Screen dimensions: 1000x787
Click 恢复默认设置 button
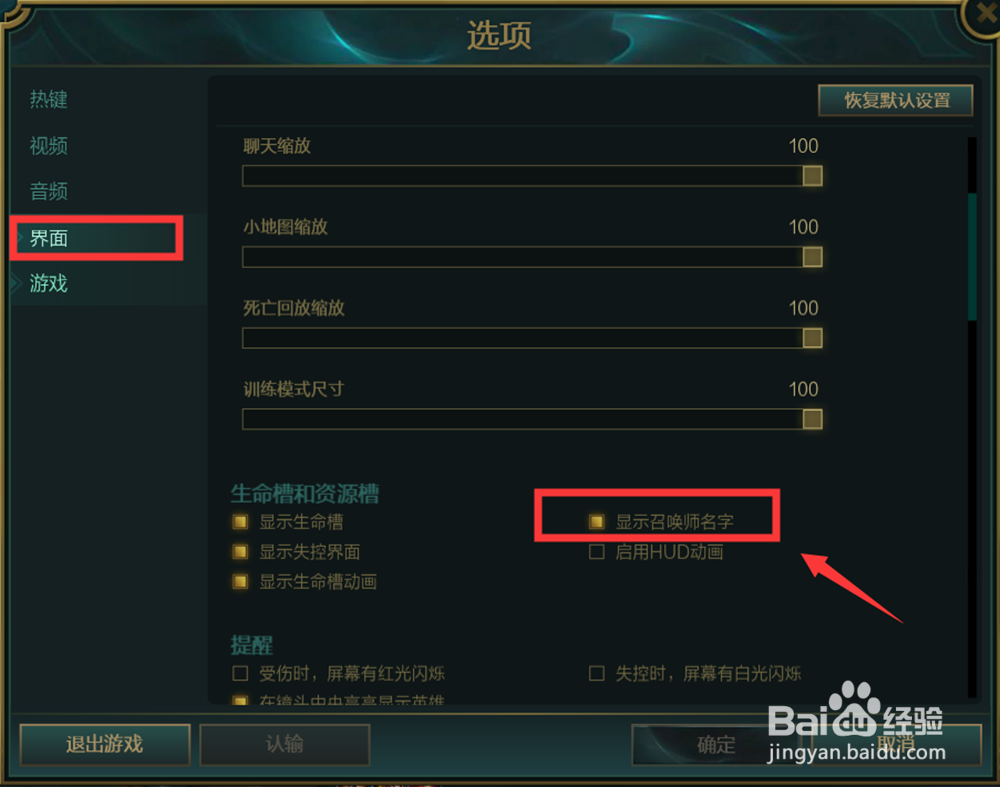(x=895, y=100)
